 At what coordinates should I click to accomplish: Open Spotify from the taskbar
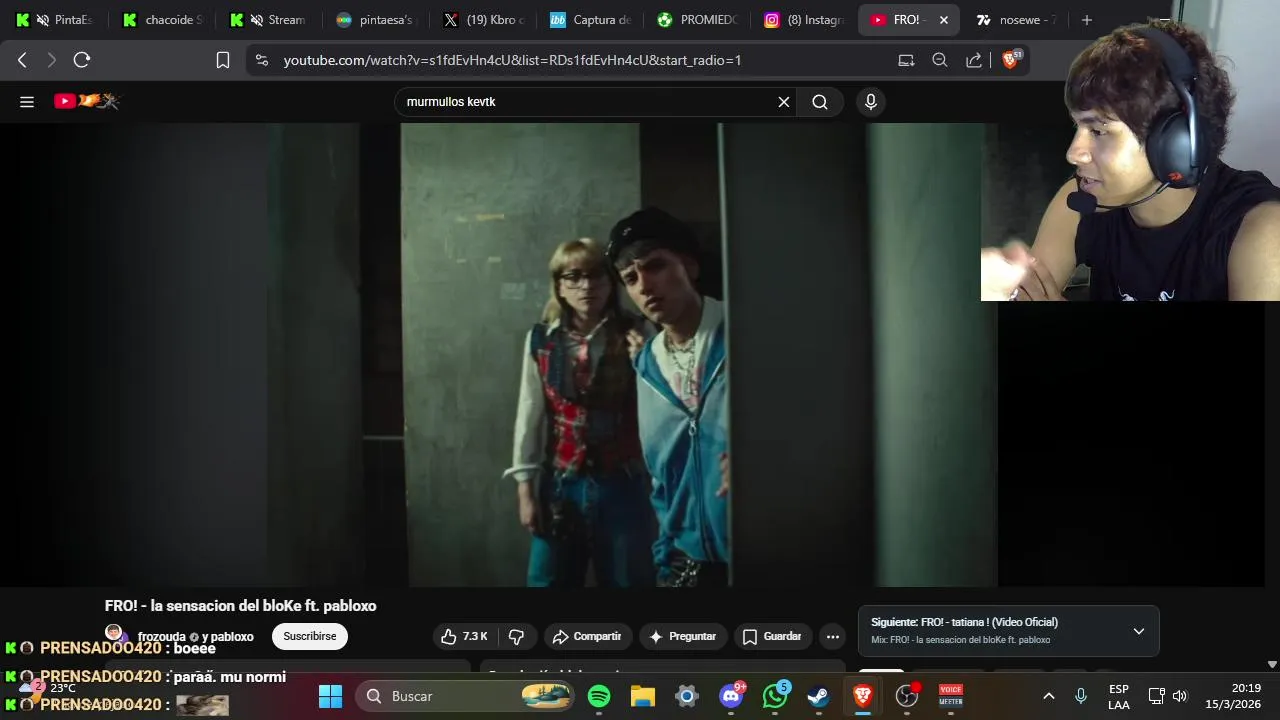point(599,696)
